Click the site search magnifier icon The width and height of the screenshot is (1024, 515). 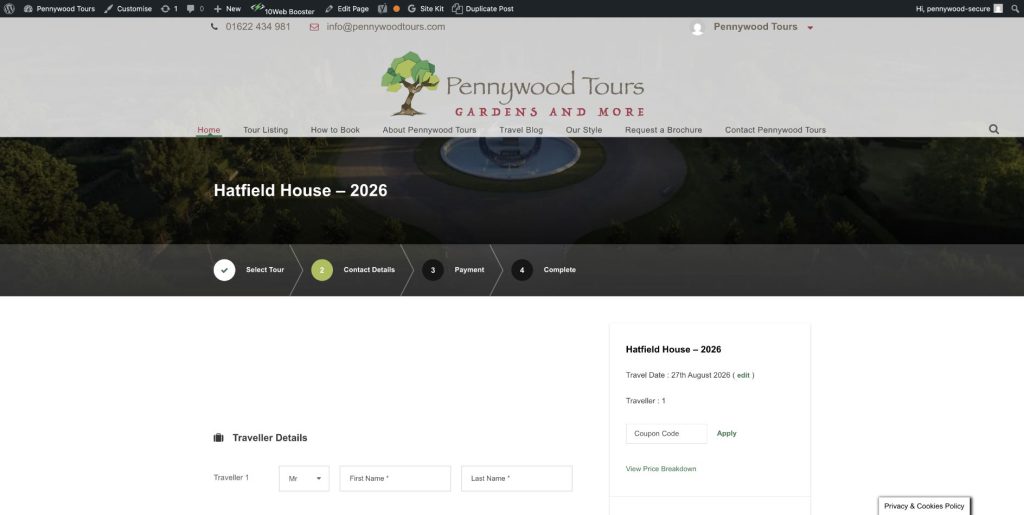[994, 129]
